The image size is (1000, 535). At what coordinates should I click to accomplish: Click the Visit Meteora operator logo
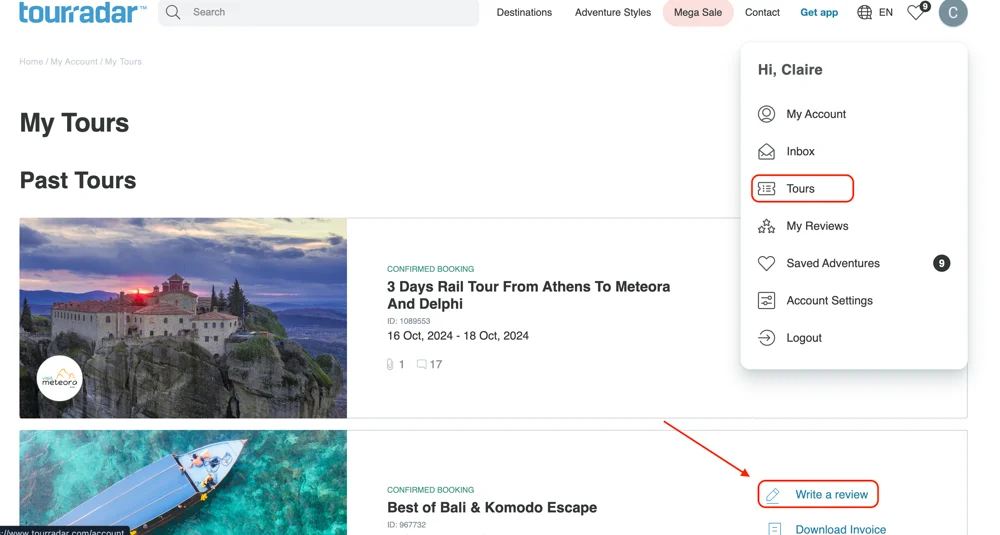click(x=59, y=378)
